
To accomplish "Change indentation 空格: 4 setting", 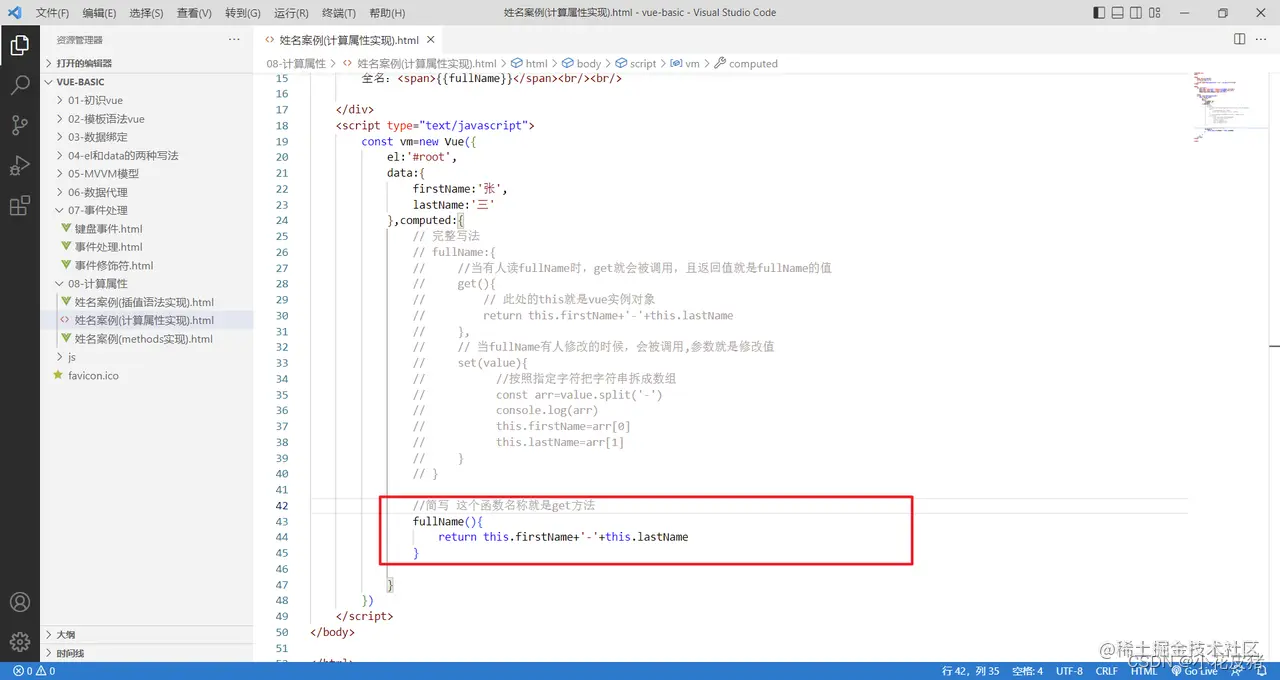I will [1027, 671].
